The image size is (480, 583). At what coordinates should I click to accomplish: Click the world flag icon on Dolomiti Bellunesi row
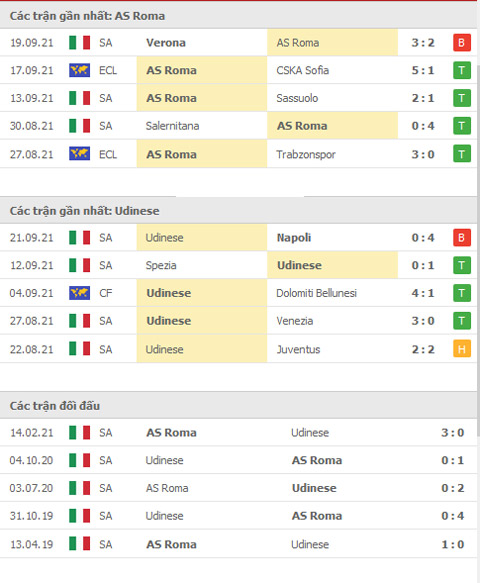pos(80,293)
